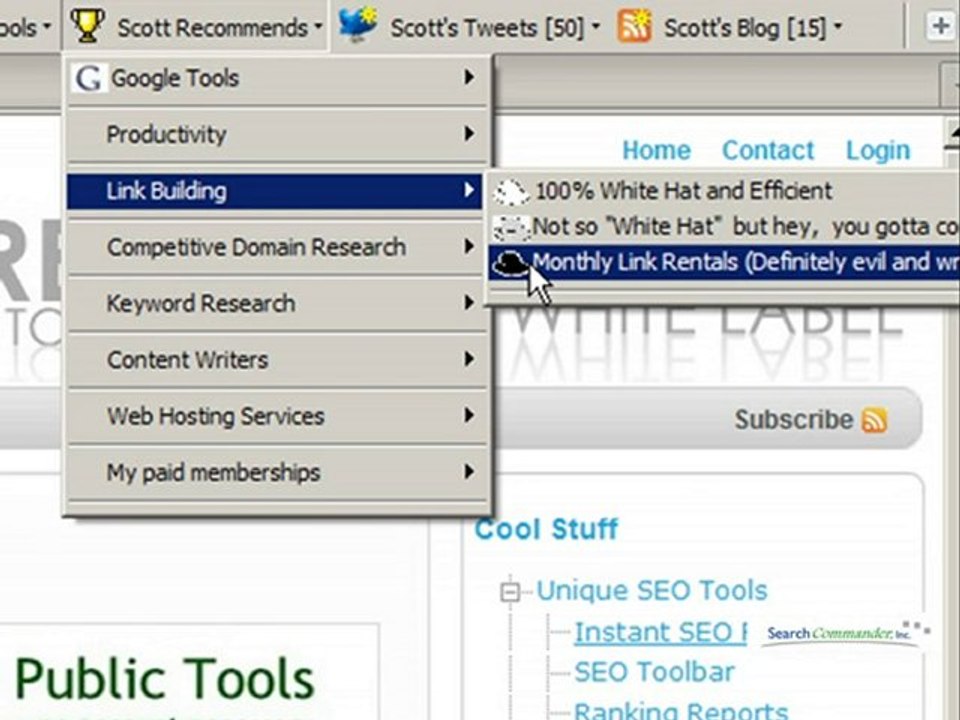This screenshot has width=960, height=720.
Task: Open the Login link
Action: 878,151
